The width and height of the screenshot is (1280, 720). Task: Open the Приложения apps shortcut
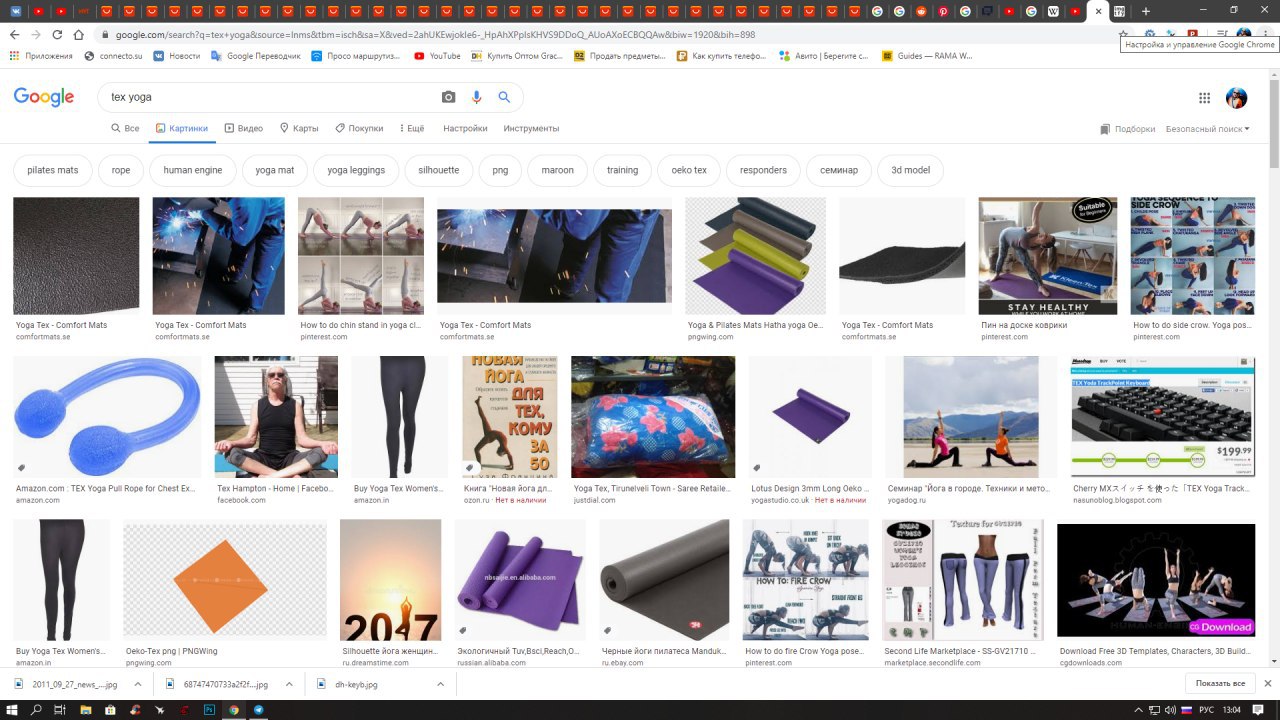click(41, 56)
